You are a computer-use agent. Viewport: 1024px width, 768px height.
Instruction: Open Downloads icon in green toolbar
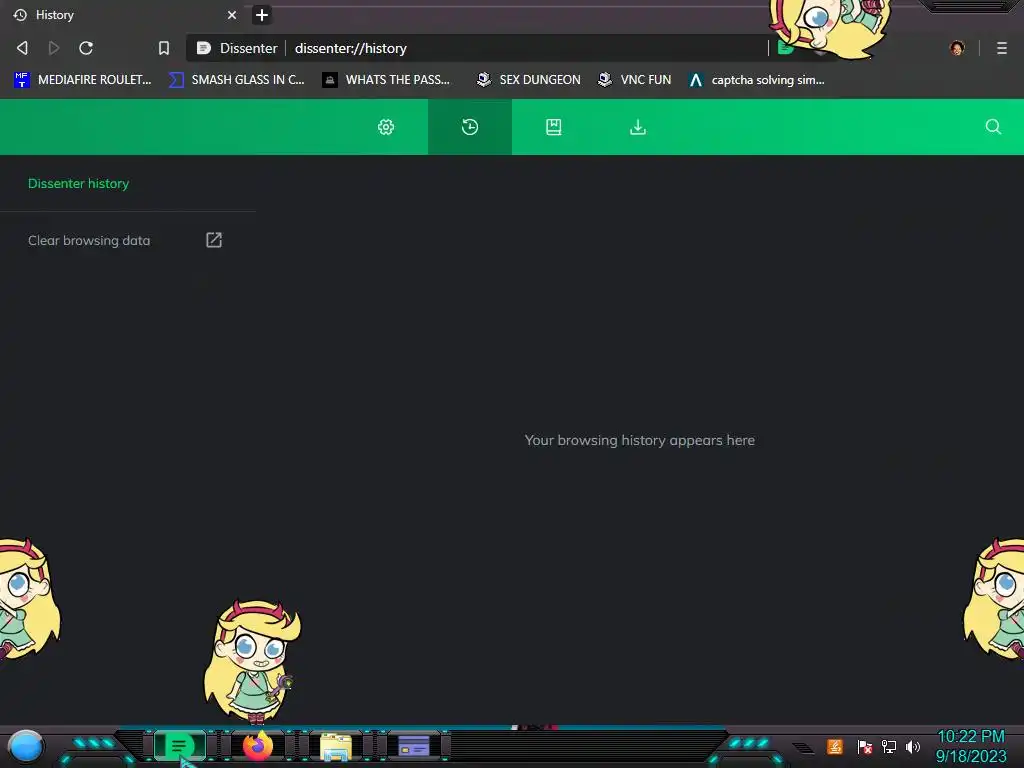638,127
